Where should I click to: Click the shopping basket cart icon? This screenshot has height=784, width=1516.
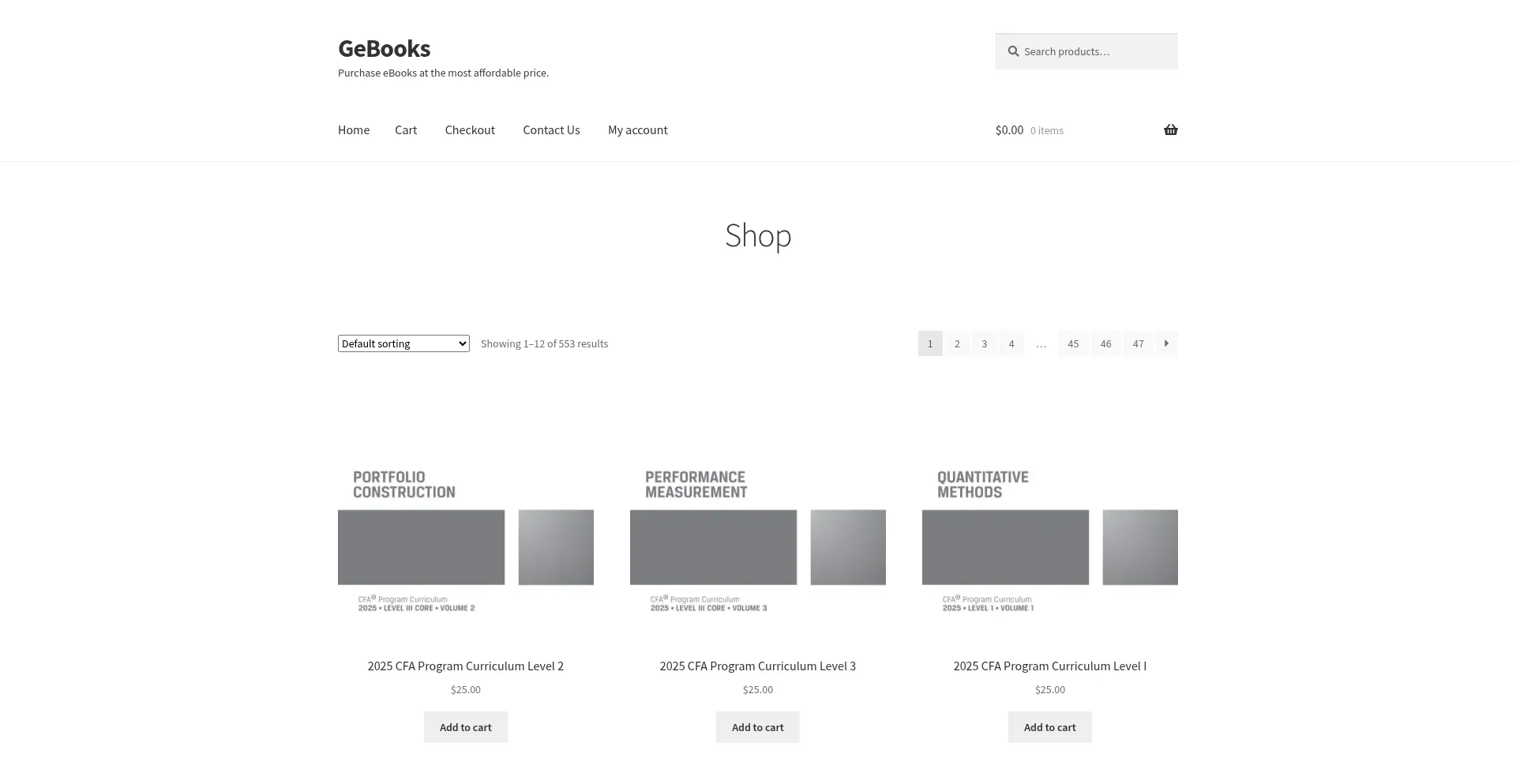[x=1170, y=130]
